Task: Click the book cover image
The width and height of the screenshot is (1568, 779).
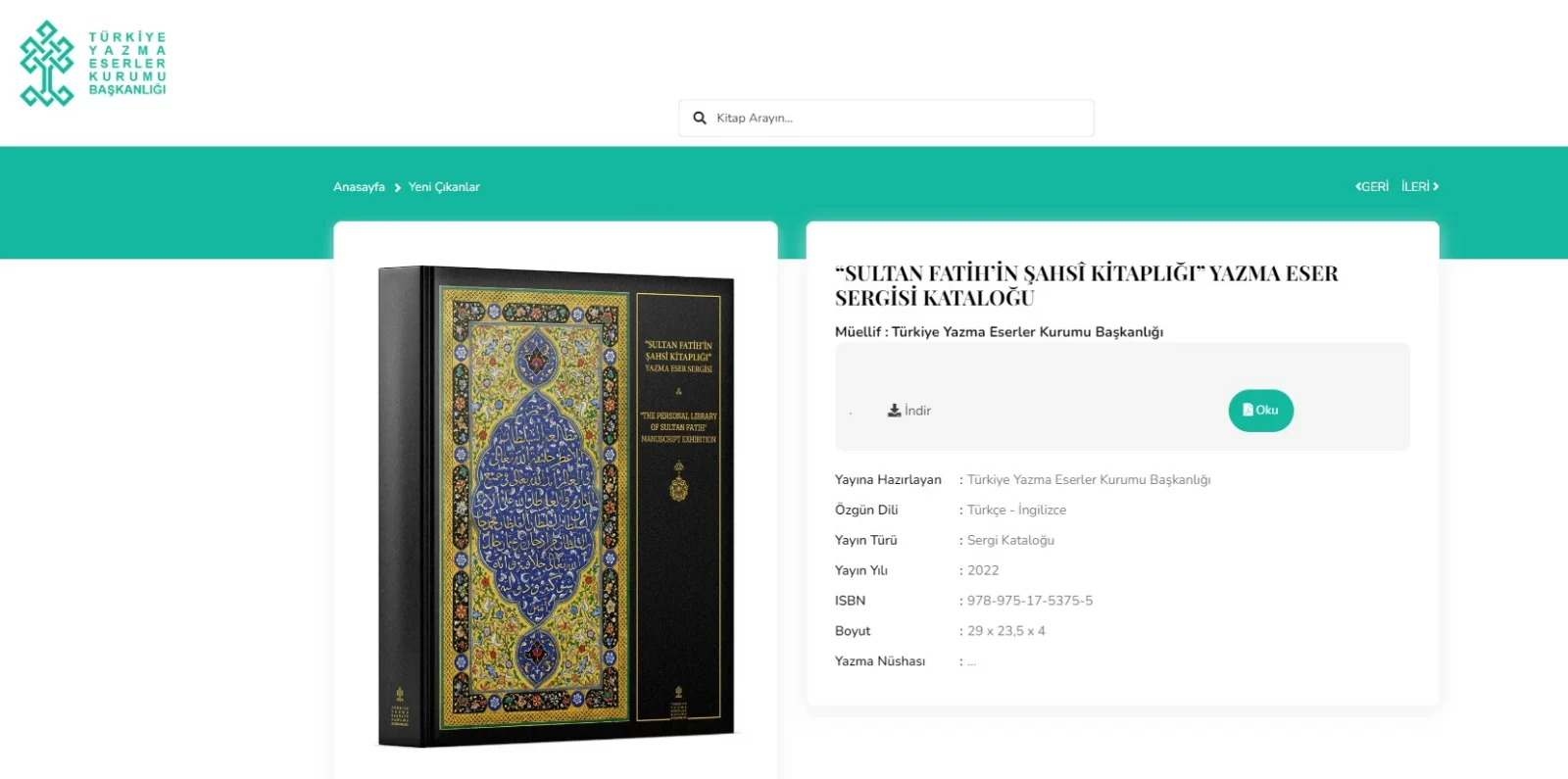Action: point(556,506)
